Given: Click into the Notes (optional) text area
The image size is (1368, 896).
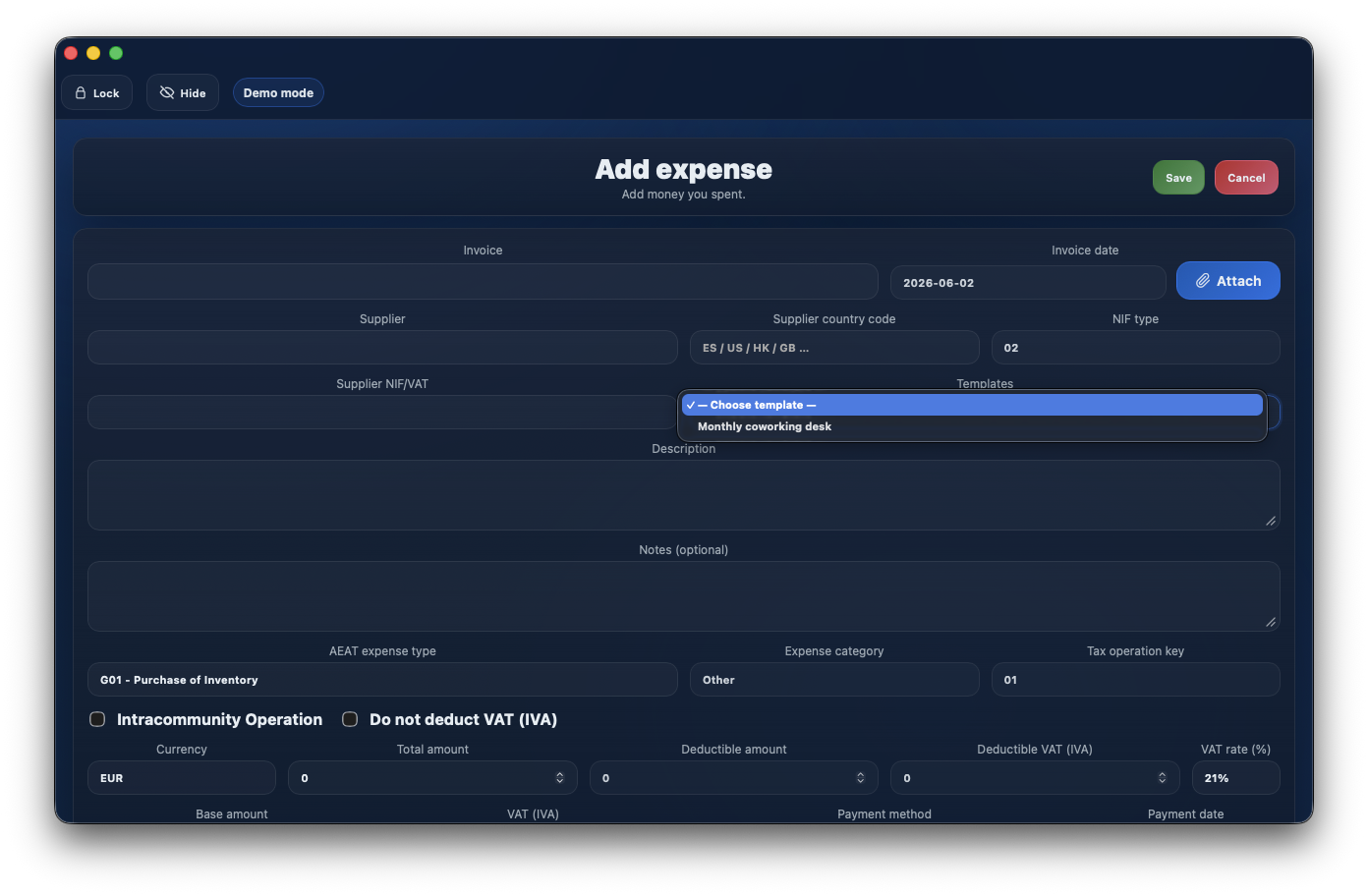Looking at the screenshot, I should coord(684,596).
